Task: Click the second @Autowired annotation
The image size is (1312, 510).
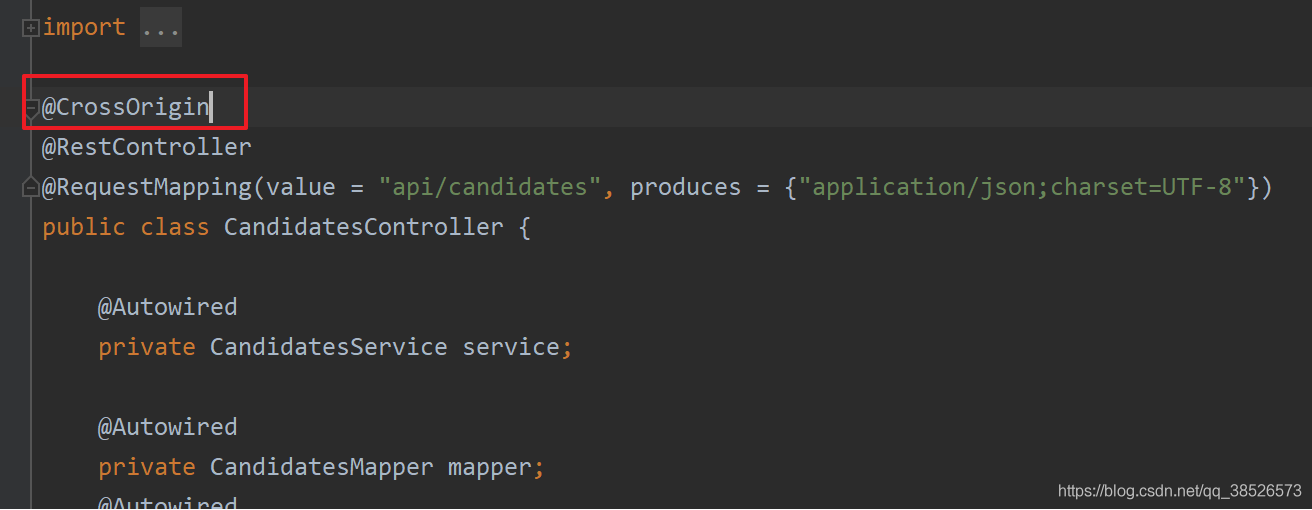Action: pos(168,427)
